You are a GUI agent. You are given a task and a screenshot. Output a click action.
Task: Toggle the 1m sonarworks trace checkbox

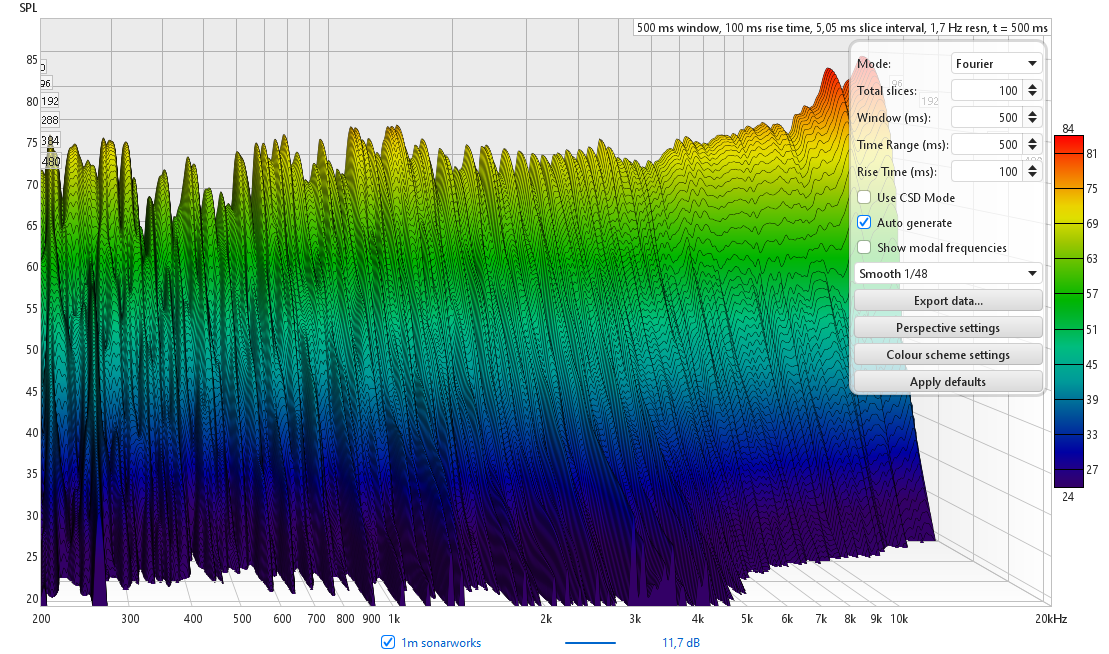pos(388,642)
